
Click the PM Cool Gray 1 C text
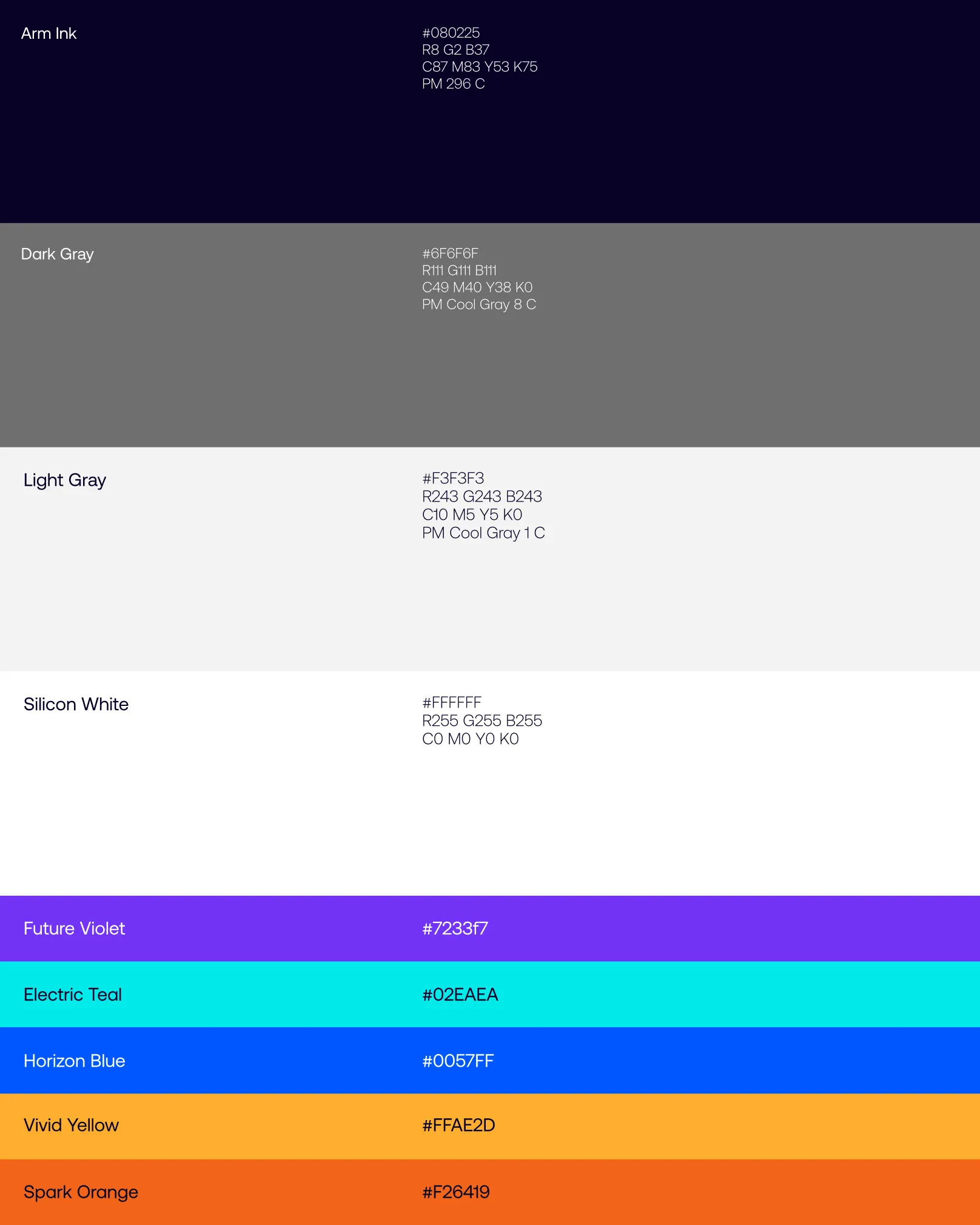483,533
